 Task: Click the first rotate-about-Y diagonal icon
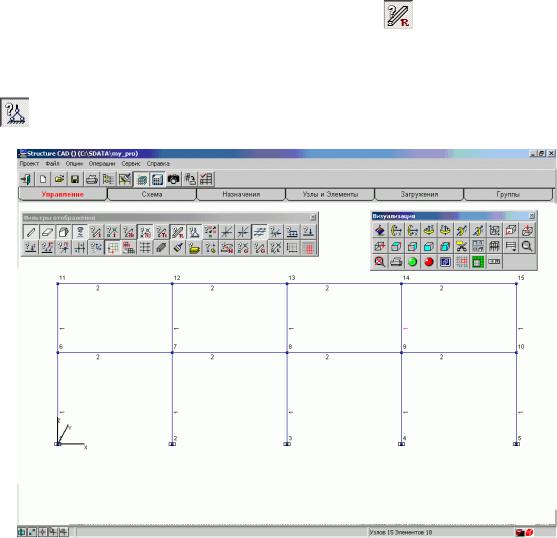point(461,230)
